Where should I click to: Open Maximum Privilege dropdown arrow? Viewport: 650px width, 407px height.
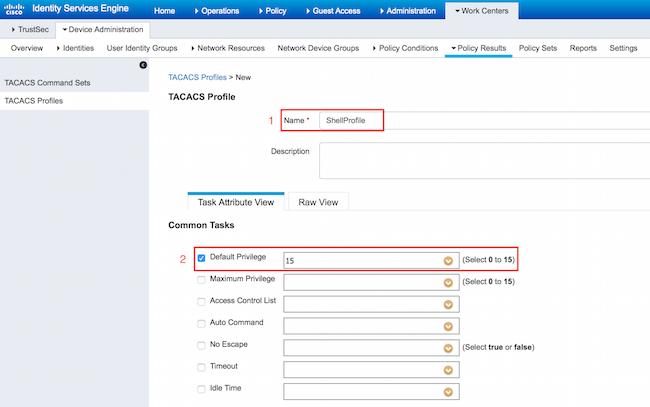[448, 283]
